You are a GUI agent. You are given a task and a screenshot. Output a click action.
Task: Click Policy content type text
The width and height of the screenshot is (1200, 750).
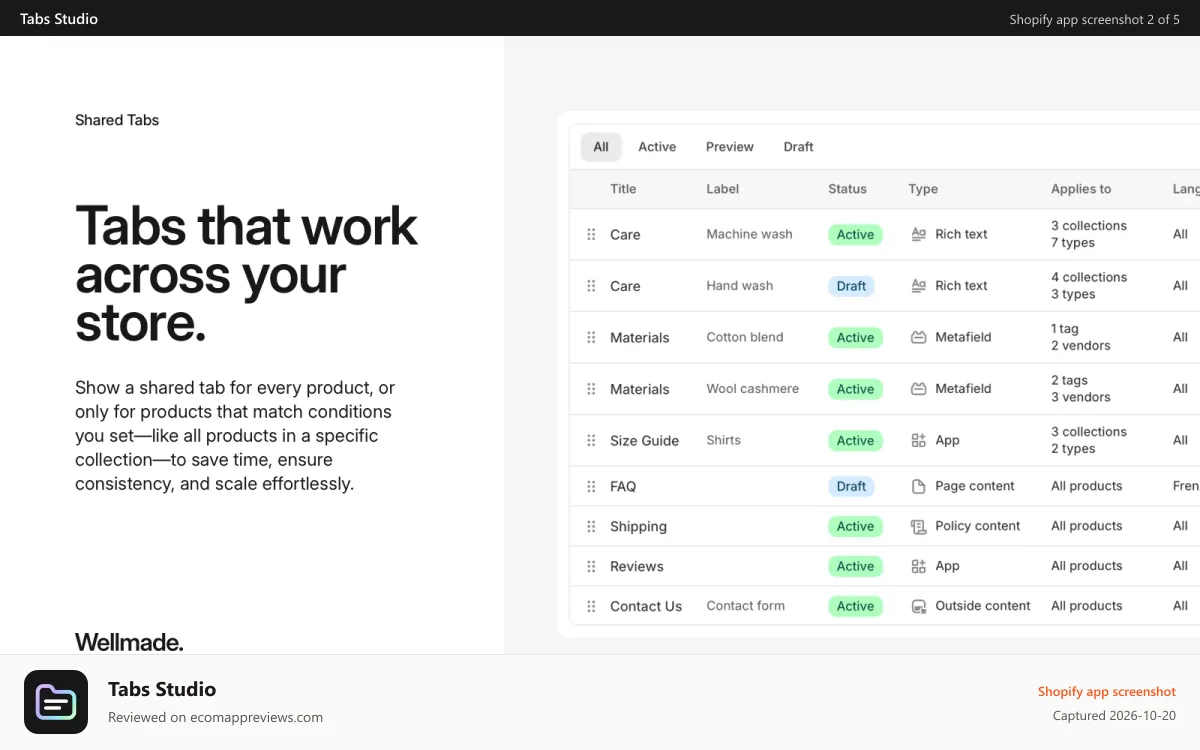[978, 526]
